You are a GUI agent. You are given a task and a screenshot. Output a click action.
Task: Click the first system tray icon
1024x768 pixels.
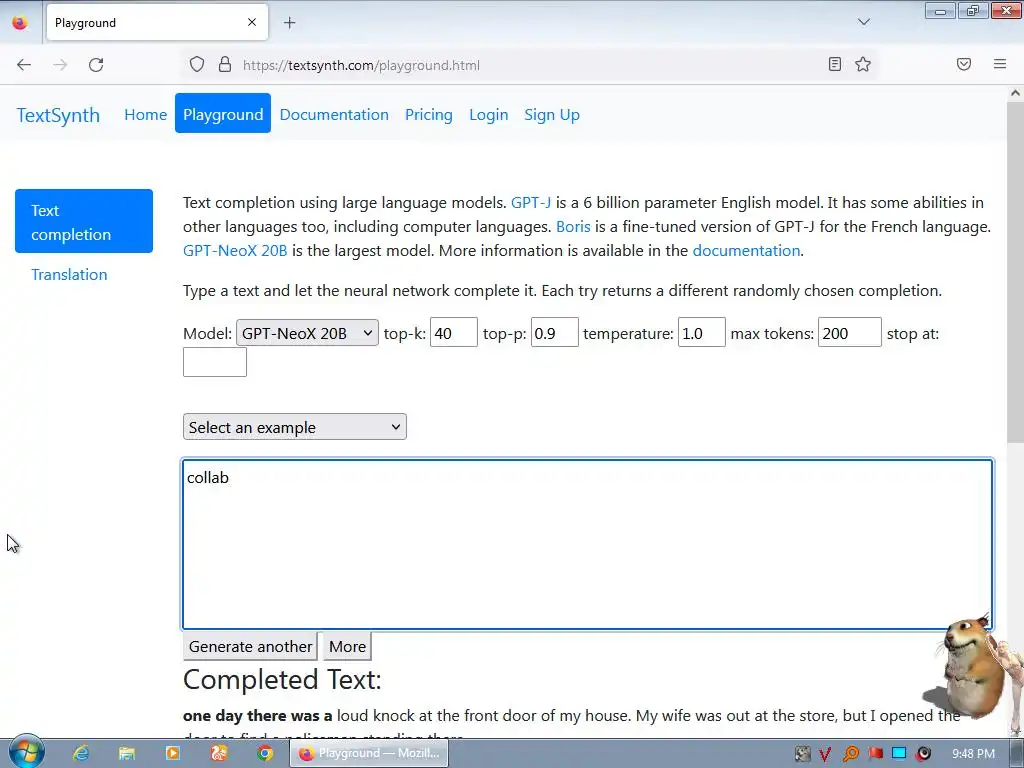tap(802, 754)
